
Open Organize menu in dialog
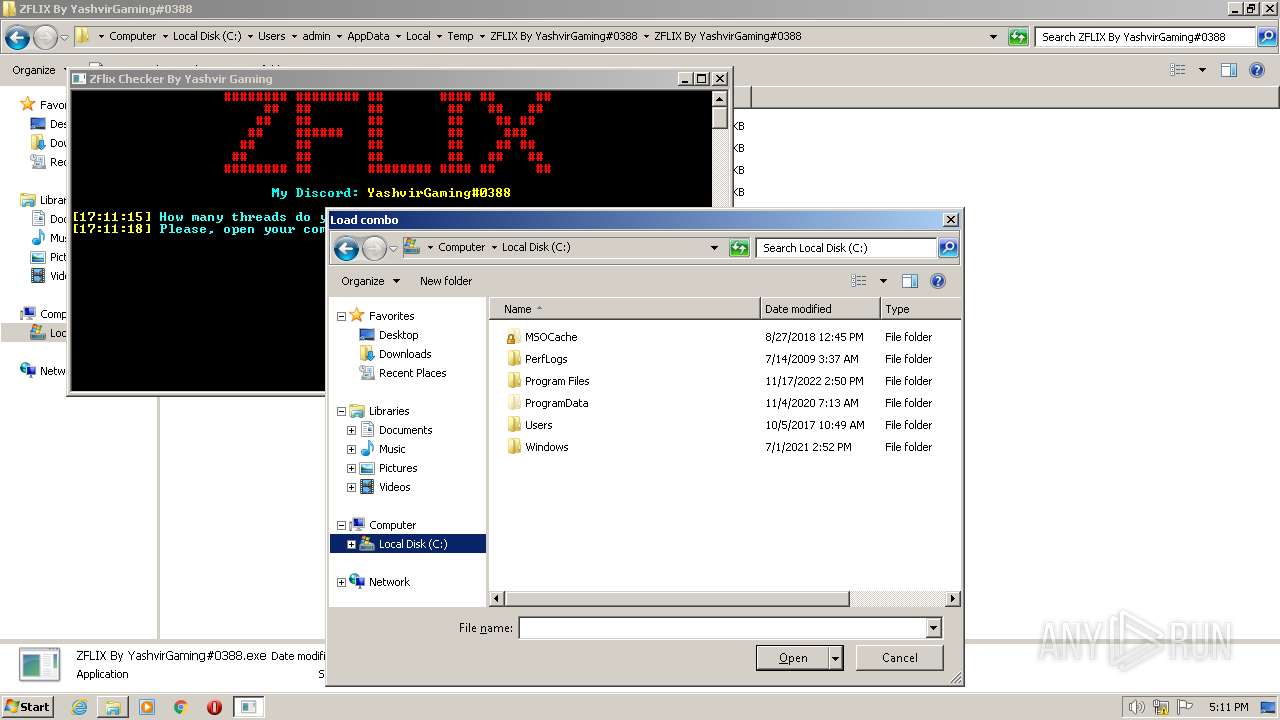(x=370, y=281)
